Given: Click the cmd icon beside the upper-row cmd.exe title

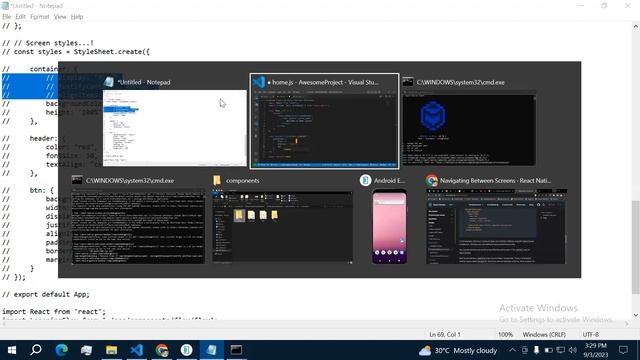Looking at the screenshot, I should tap(408, 82).
